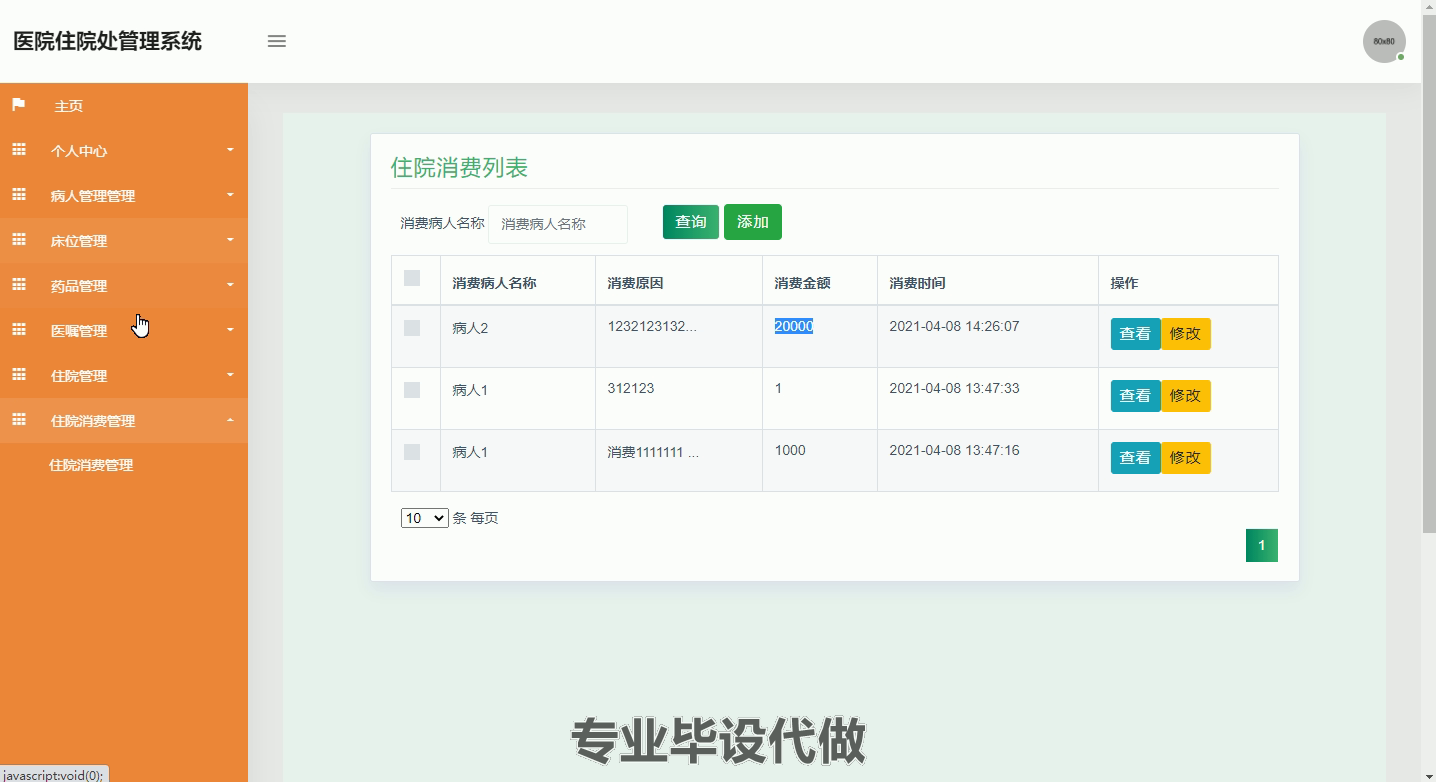Click 修改 for 病人2 row
This screenshot has height=782, width=1436.
[x=1185, y=334]
